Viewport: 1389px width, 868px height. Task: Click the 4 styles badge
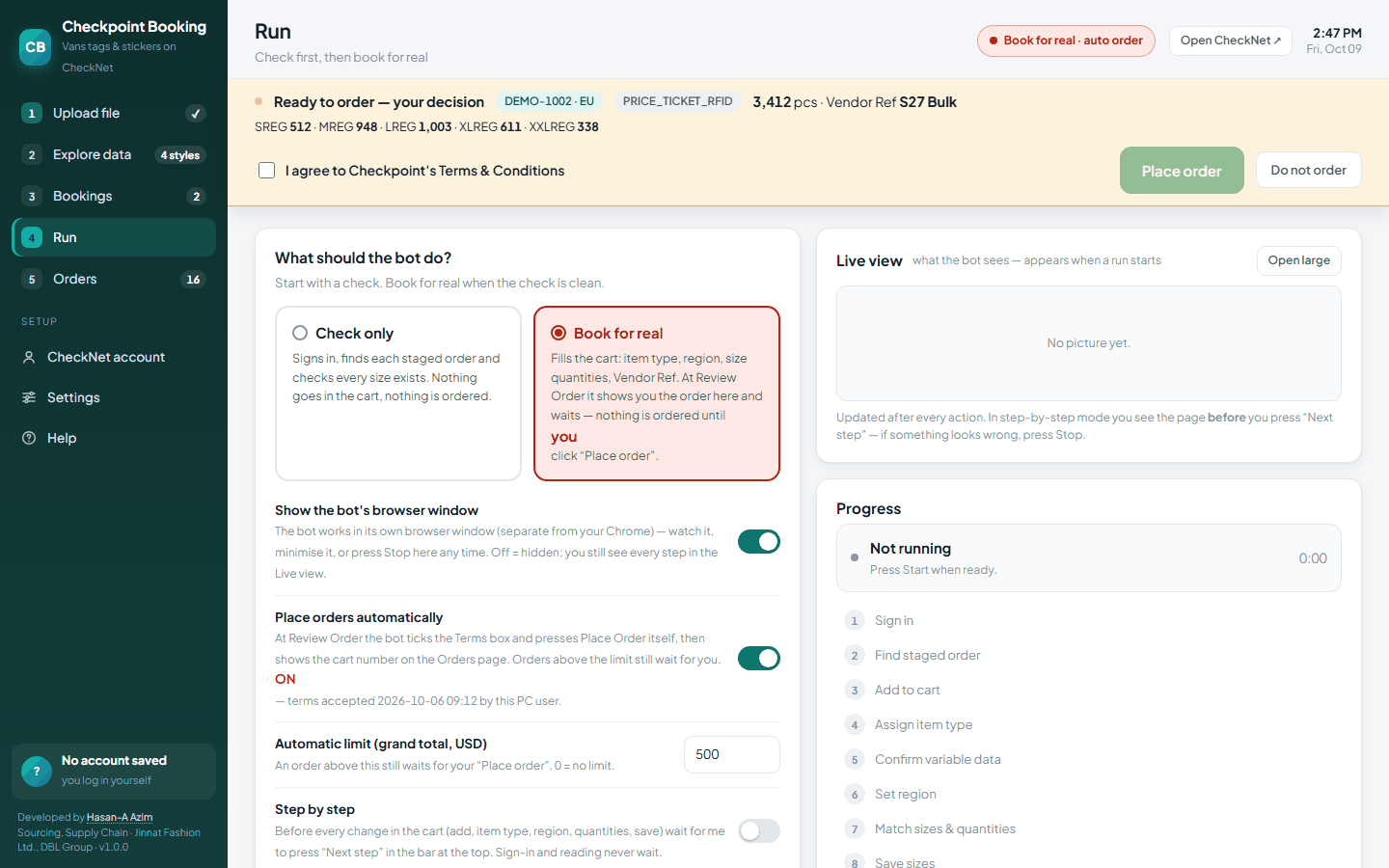(x=180, y=155)
